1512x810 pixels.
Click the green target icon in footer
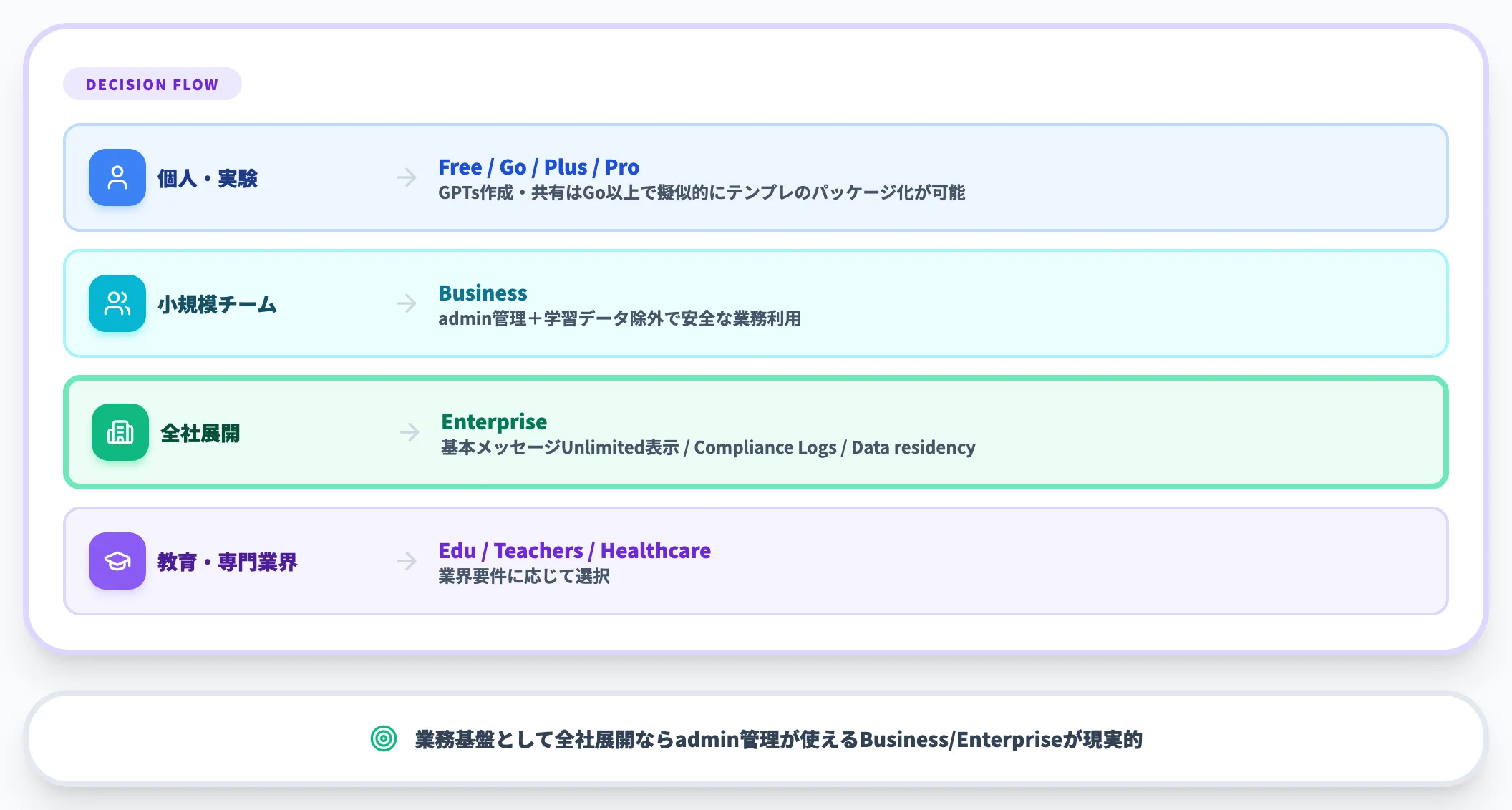tap(384, 738)
